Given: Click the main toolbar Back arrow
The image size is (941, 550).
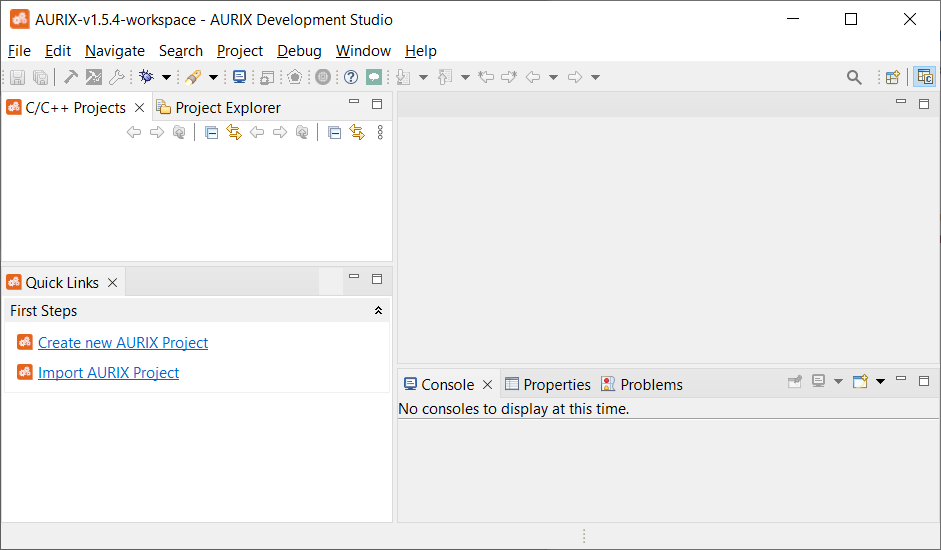Looking at the screenshot, I should [x=533, y=77].
